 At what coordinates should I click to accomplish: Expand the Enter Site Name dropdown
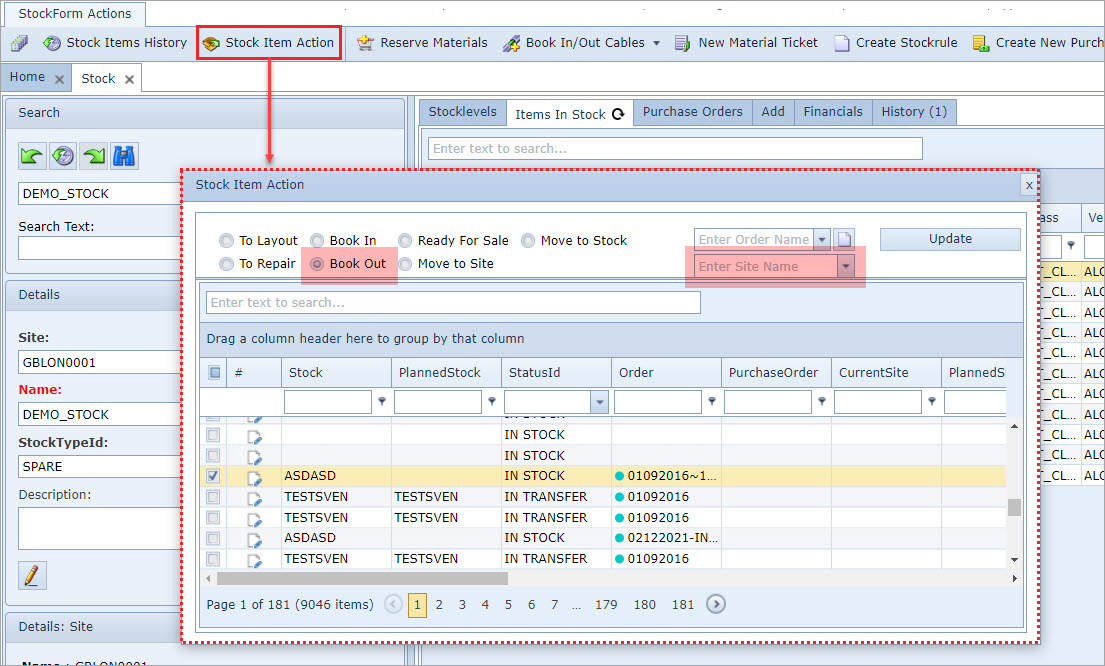(846, 266)
